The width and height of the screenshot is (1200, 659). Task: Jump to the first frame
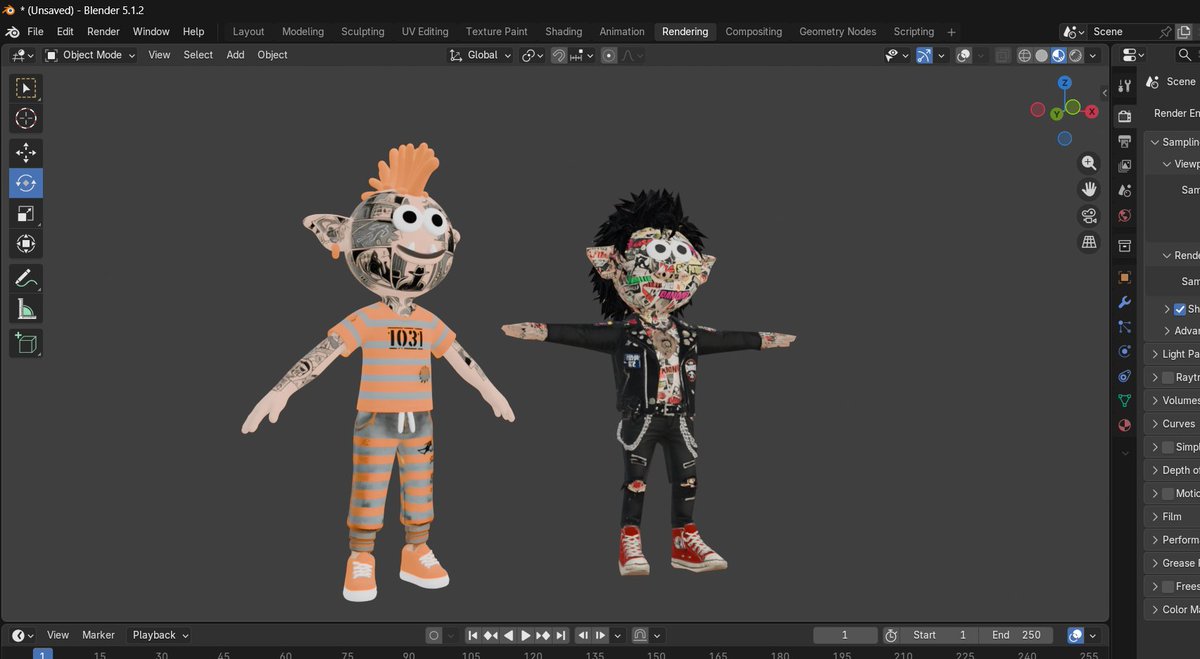coord(473,635)
